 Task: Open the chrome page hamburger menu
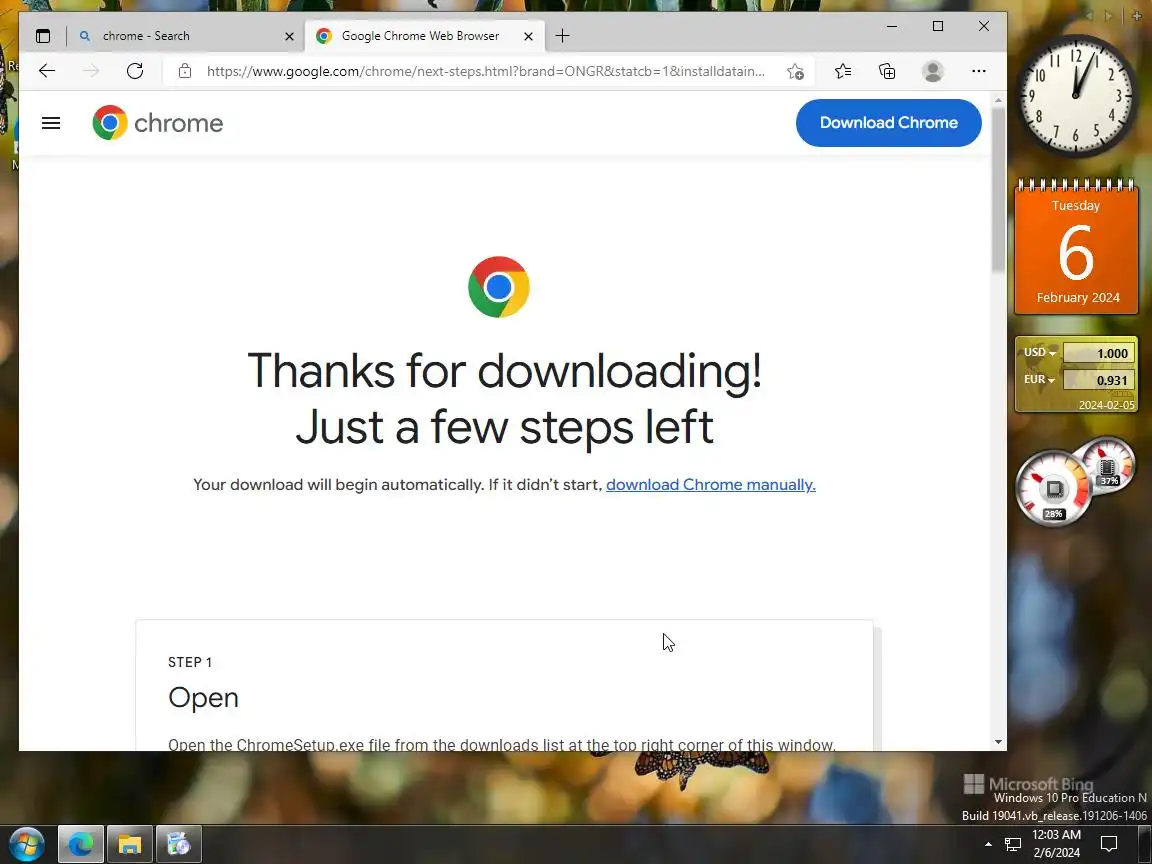[51, 123]
